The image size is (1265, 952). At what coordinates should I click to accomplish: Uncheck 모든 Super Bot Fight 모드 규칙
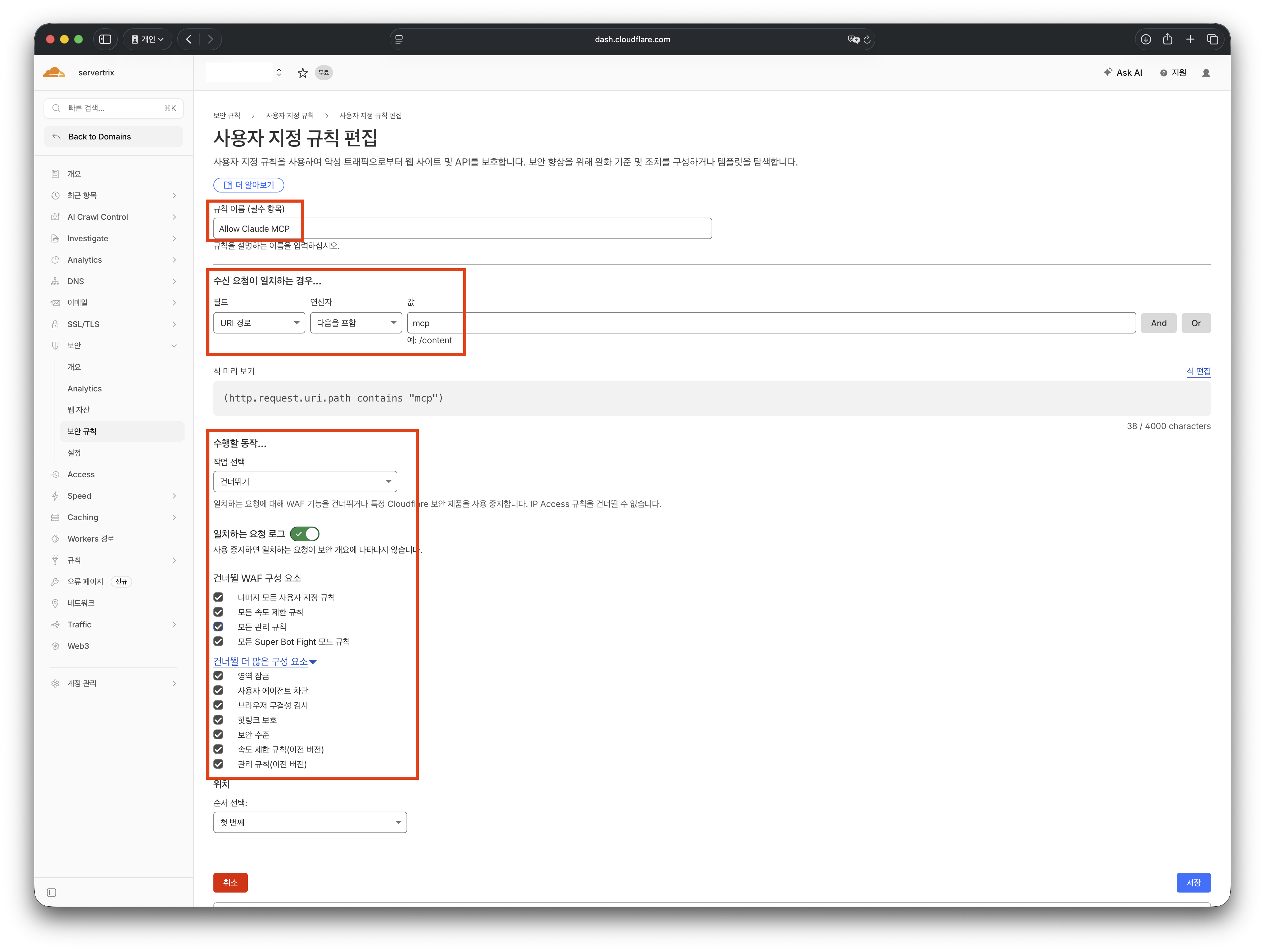tap(219, 642)
